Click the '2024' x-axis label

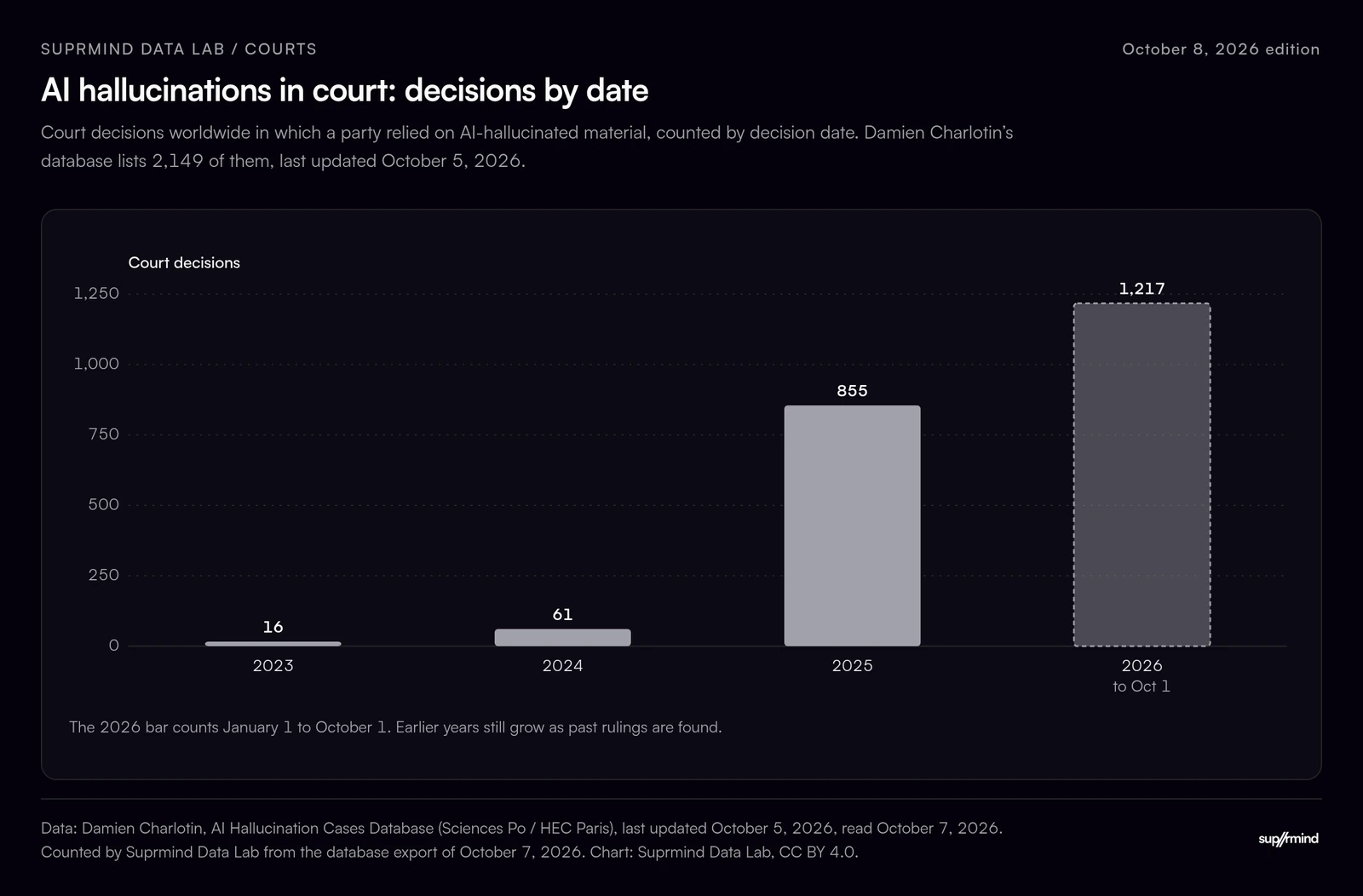pyautogui.click(x=562, y=666)
